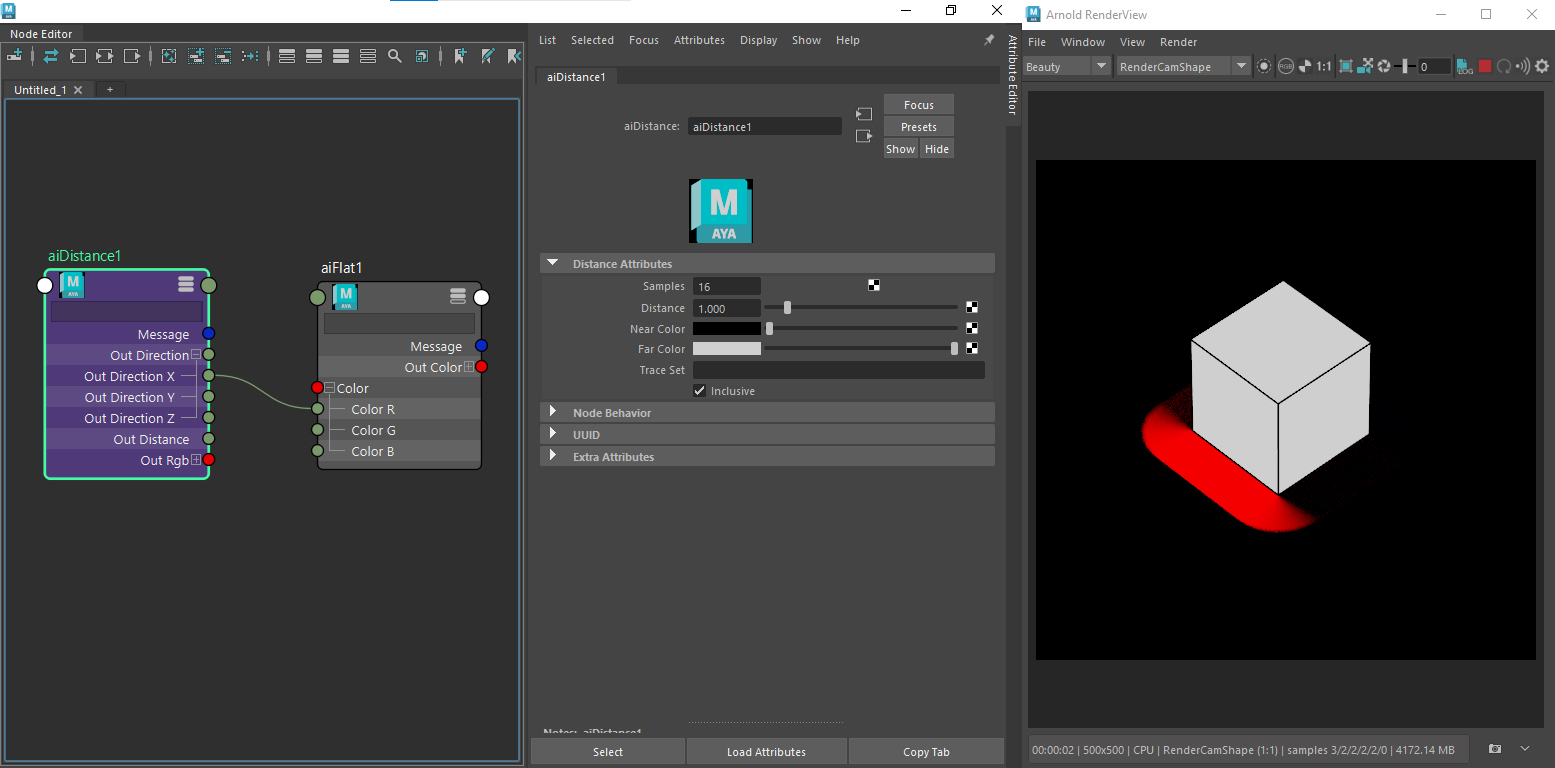Viewport: 1555px width, 768px height.
Task: Click the go to input connection icon
Action: (x=864, y=114)
